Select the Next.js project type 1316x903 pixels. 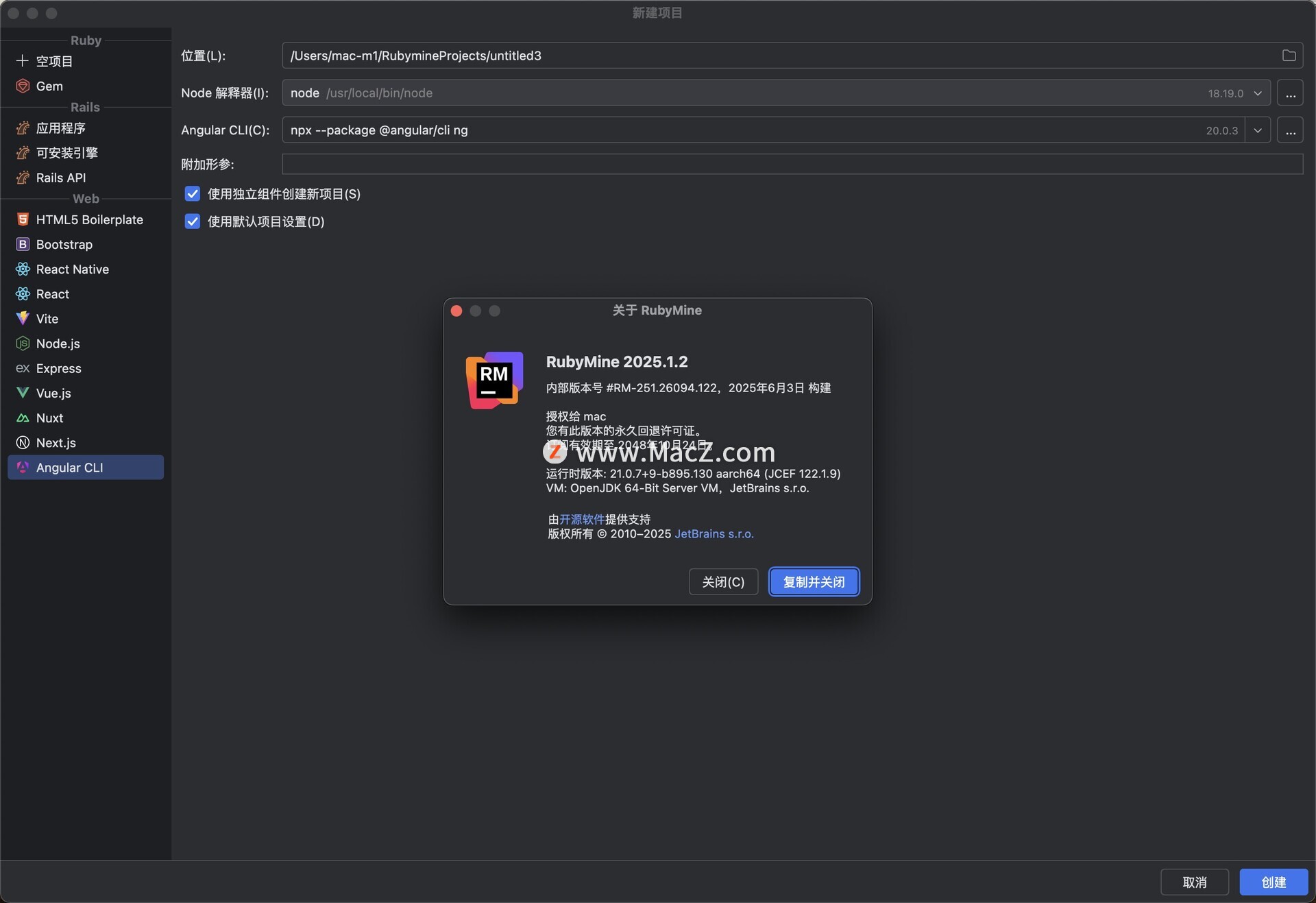86,442
